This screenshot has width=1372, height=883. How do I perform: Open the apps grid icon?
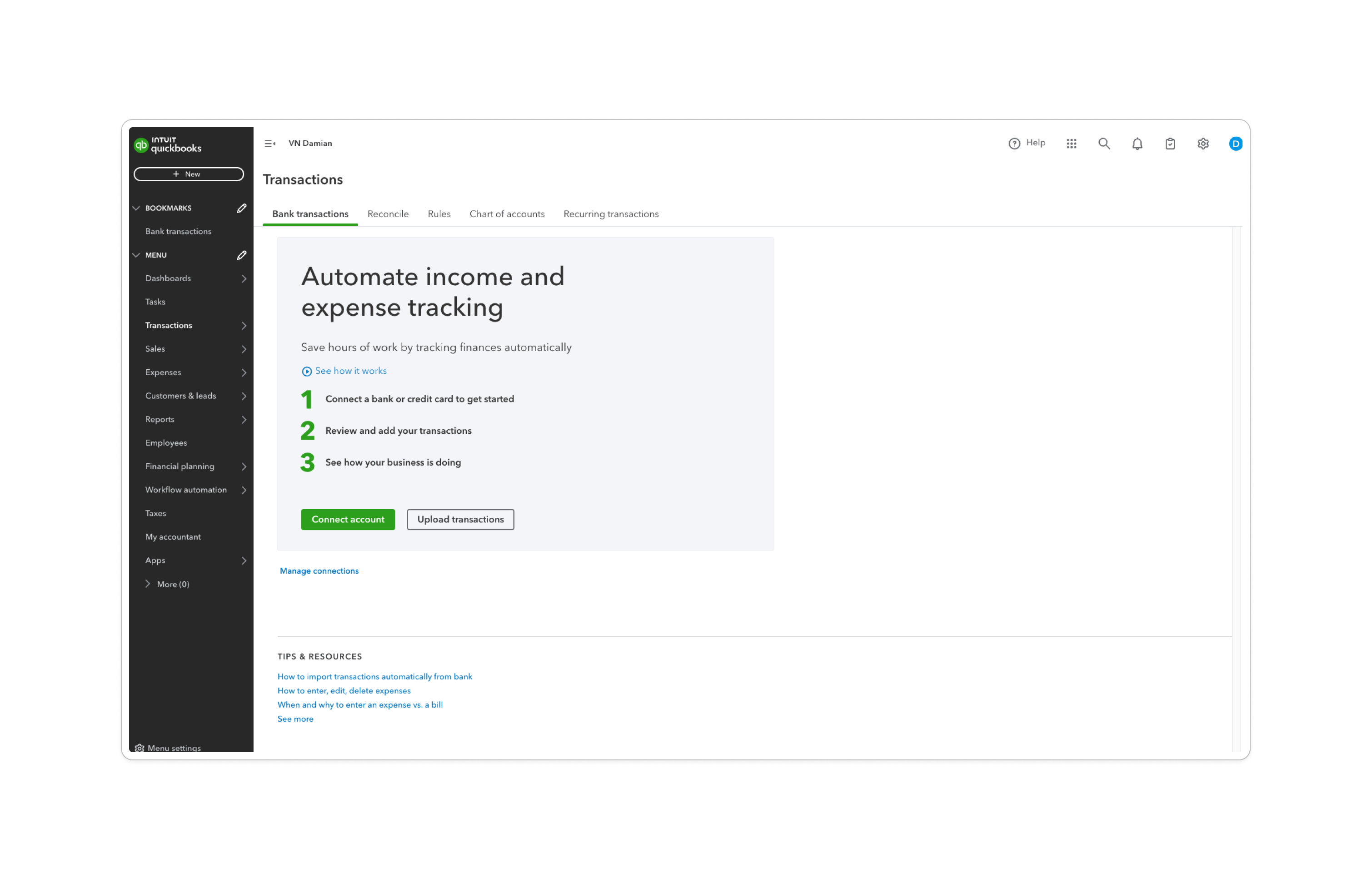pyautogui.click(x=1071, y=144)
